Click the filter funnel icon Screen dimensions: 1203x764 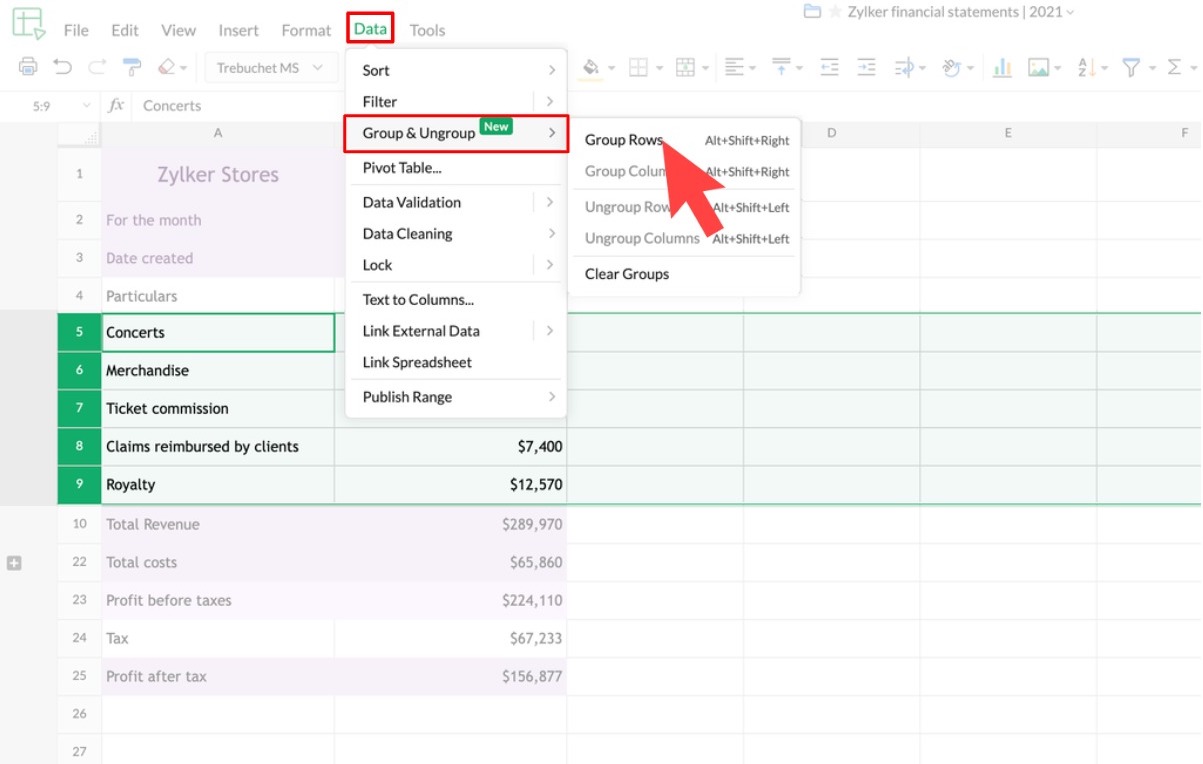(1131, 67)
